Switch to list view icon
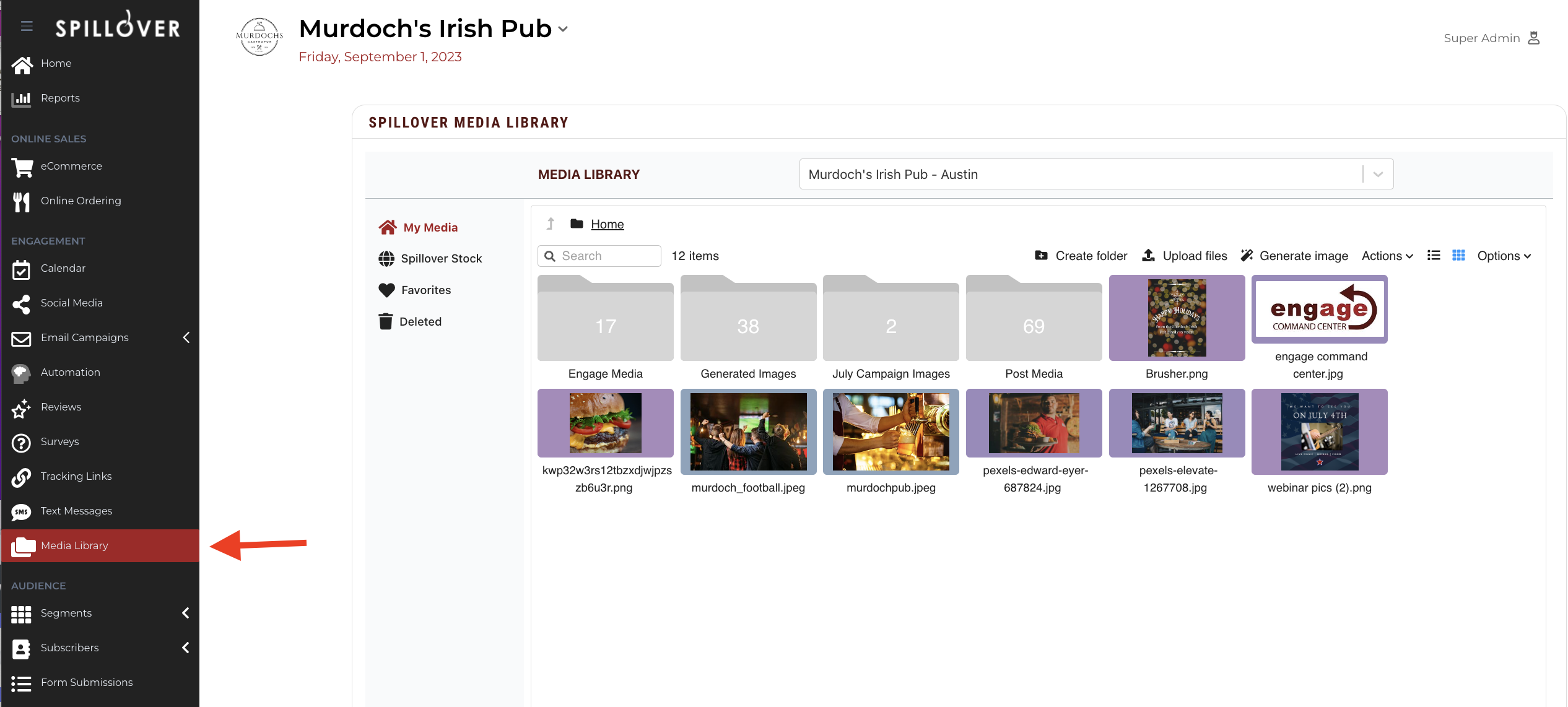Viewport: 1568px width, 707px height. tap(1433, 256)
